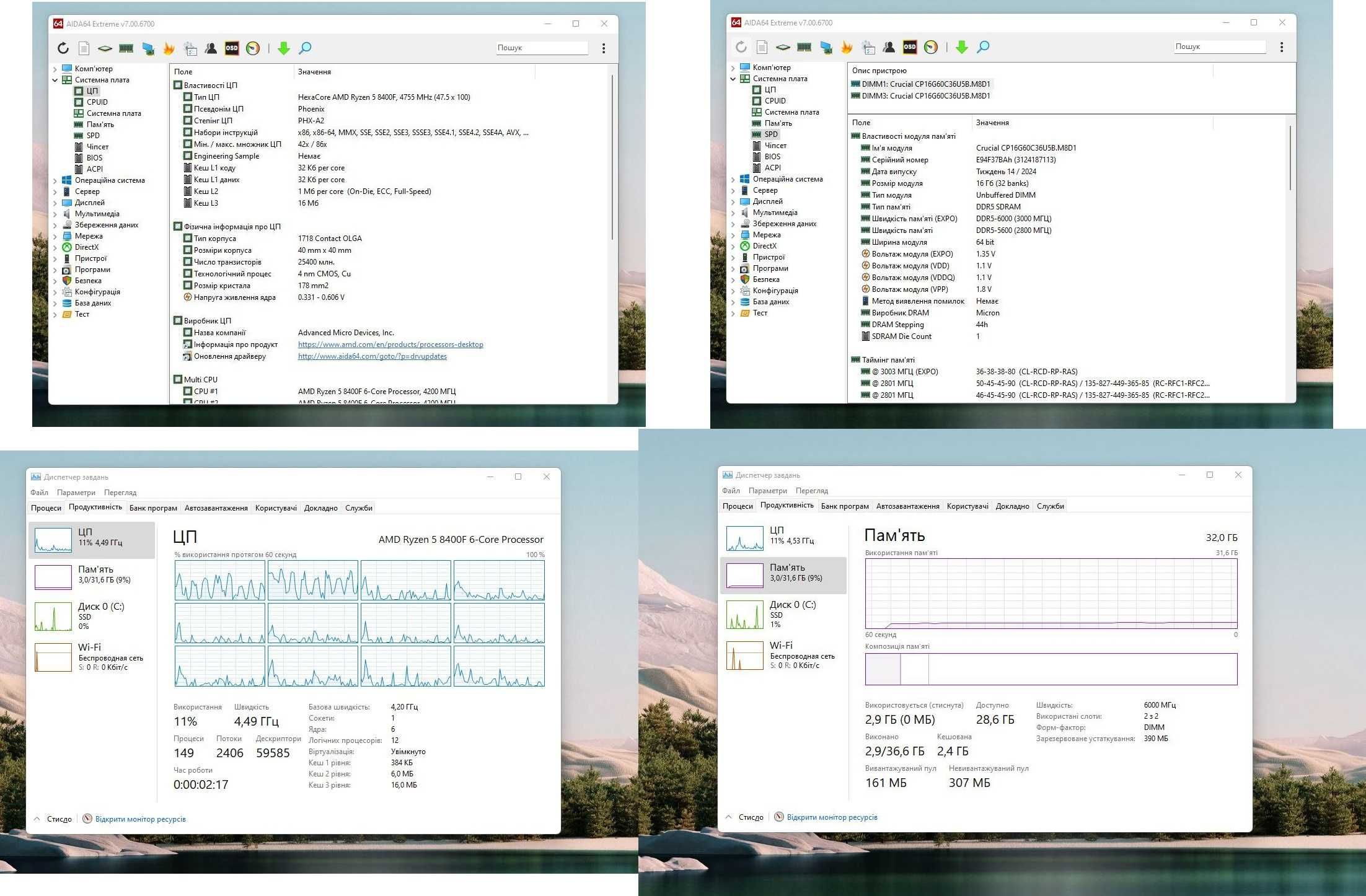Open three-dot menu in right AIDA64 window
This screenshot has width=1366, height=896.
coord(1282,47)
